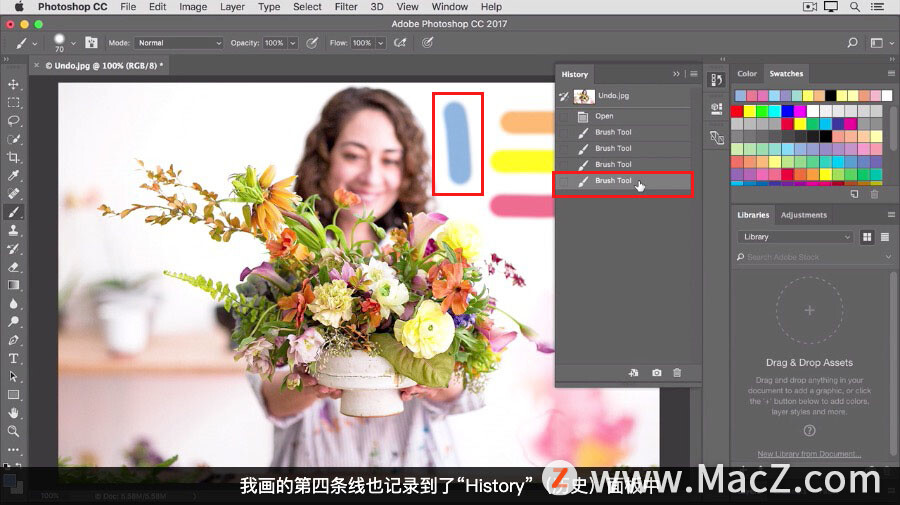
Task: Open the Libraries help question icon
Action: 809,430
